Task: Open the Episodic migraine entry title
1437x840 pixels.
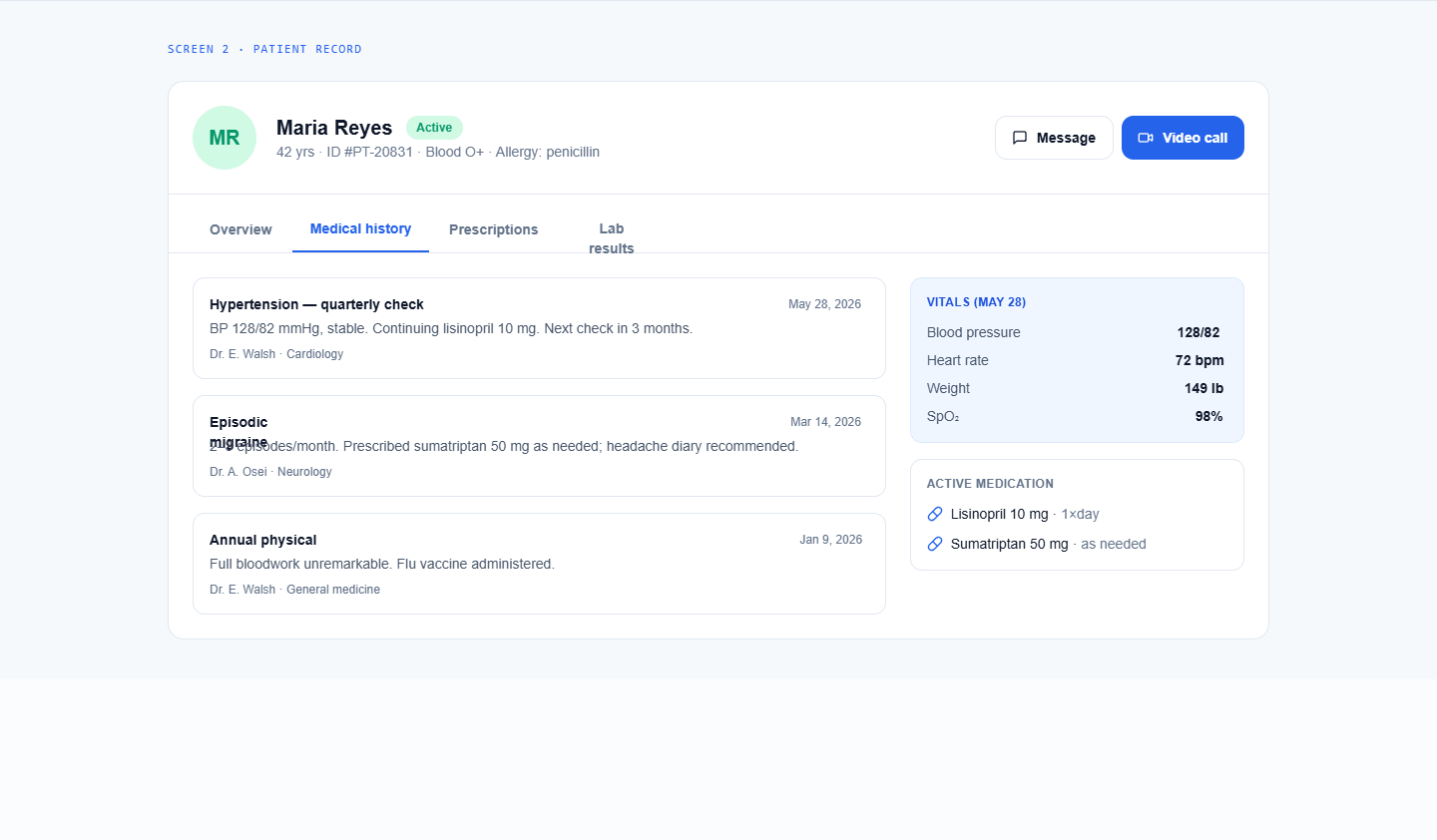Action: click(x=239, y=432)
